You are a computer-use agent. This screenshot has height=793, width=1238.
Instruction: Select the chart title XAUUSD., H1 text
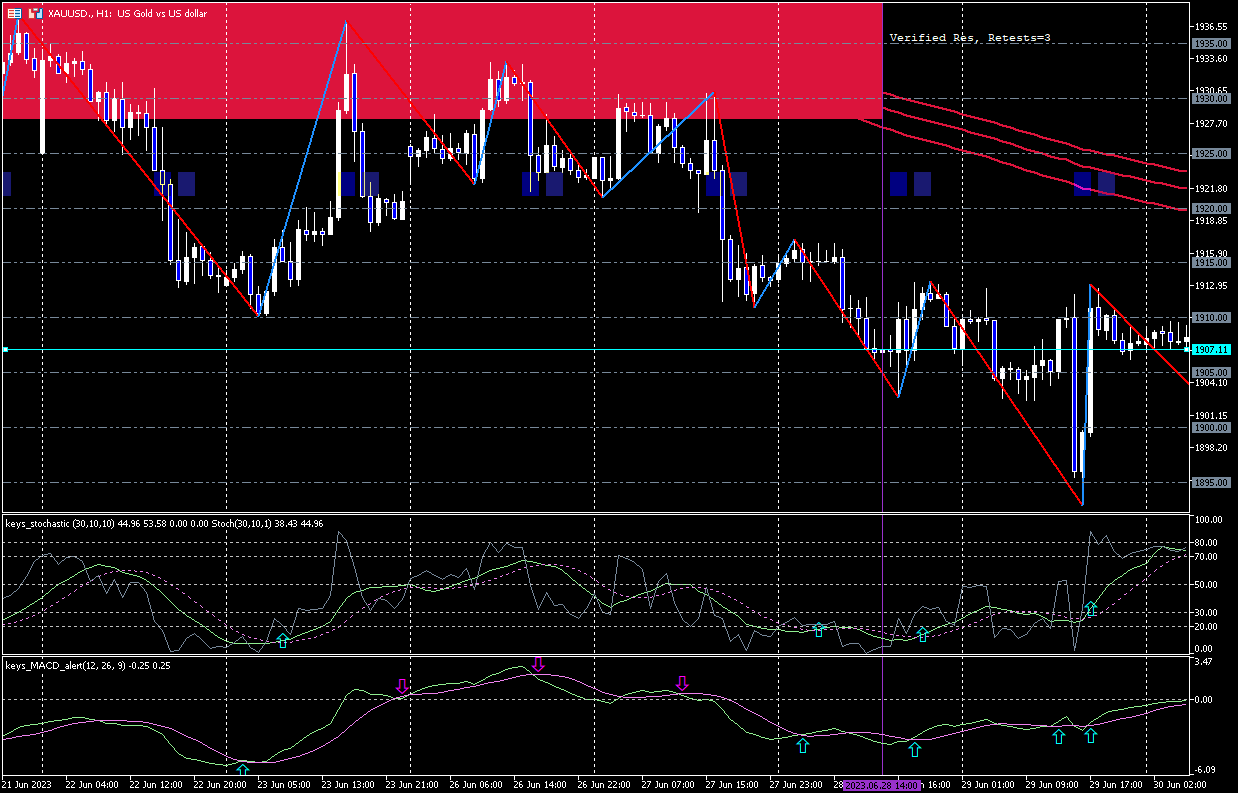tap(81, 14)
